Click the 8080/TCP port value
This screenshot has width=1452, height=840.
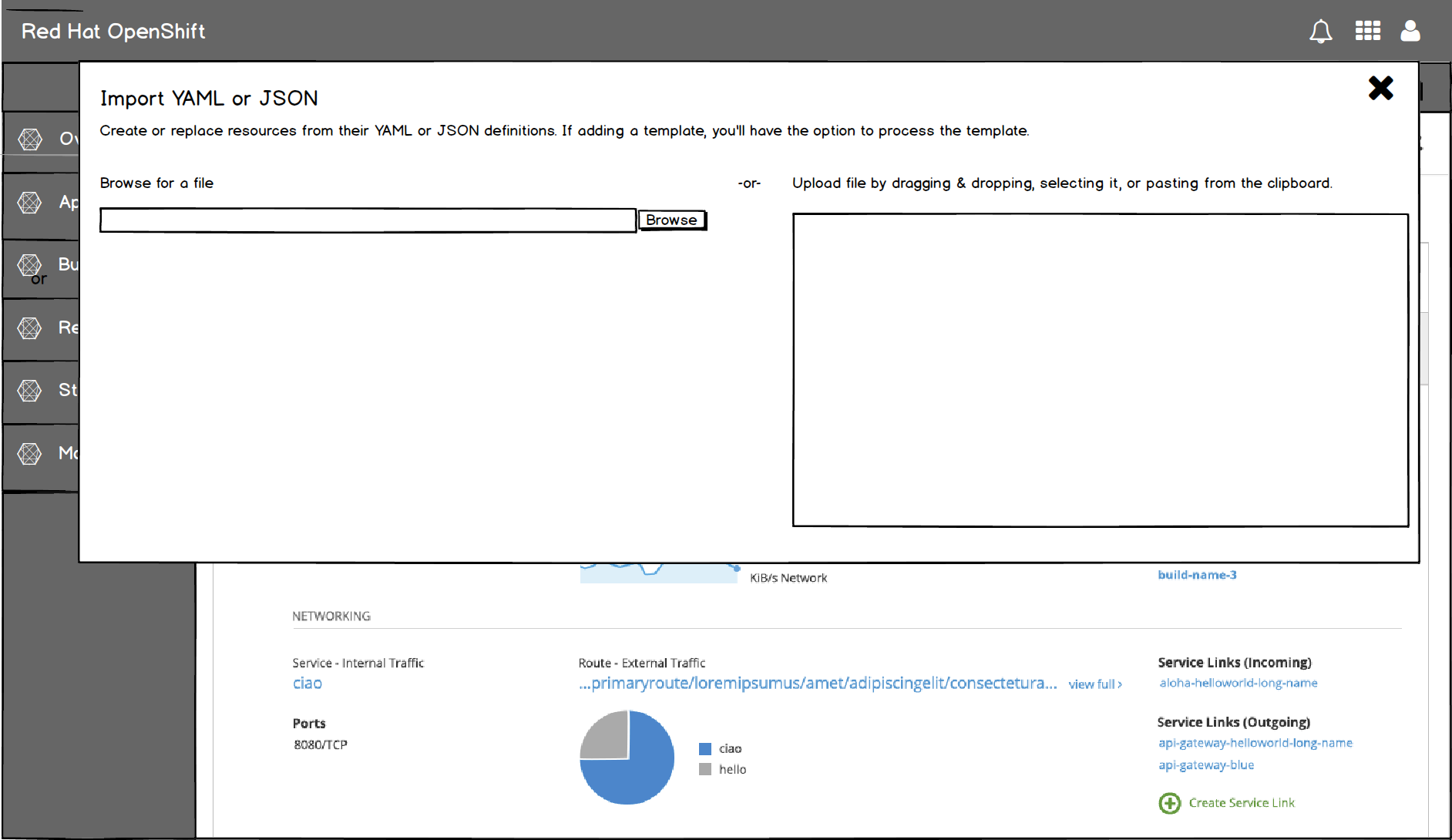(x=321, y=745)
